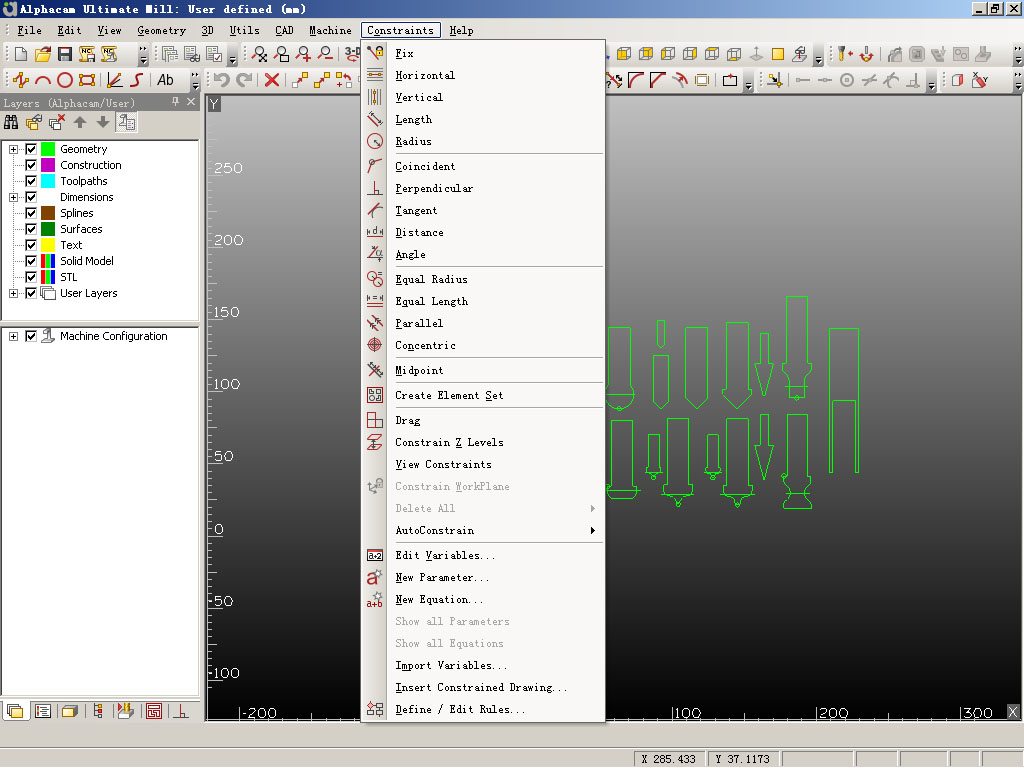This screenshot has width=1024, height=768.
Task: Pin the Layers panel with pushpin
Action: click(175, 102)
